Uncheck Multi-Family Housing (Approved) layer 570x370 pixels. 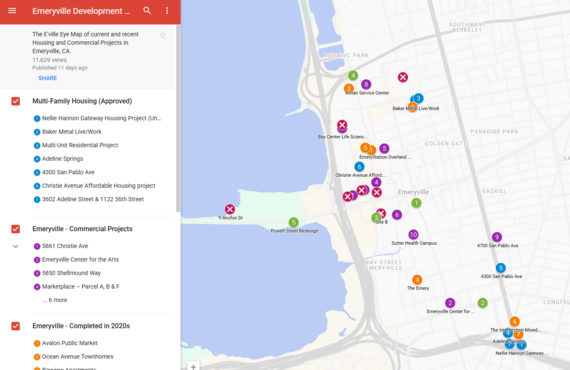coord(16,101)
